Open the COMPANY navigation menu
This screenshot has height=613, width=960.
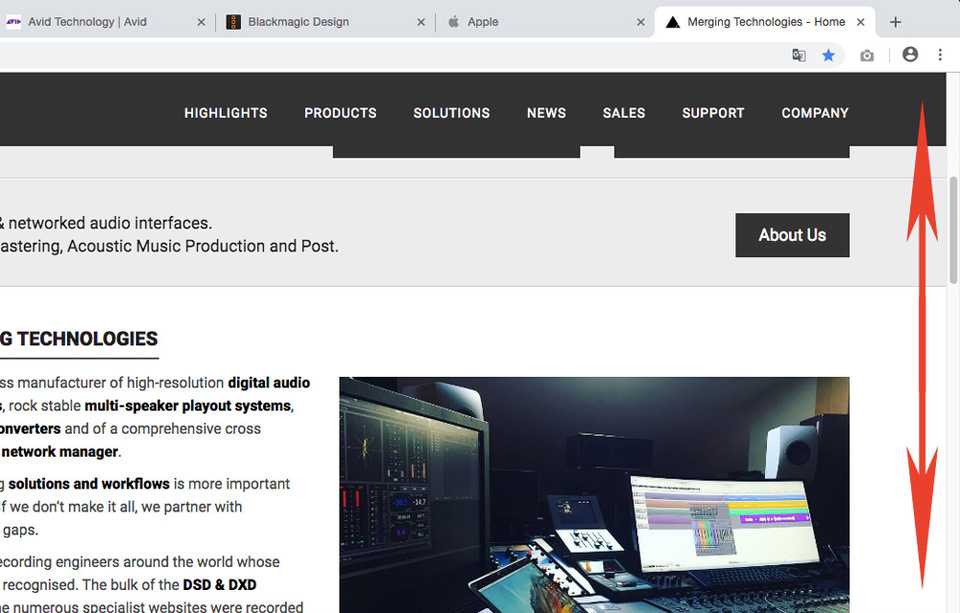click(x=815, y=113)
